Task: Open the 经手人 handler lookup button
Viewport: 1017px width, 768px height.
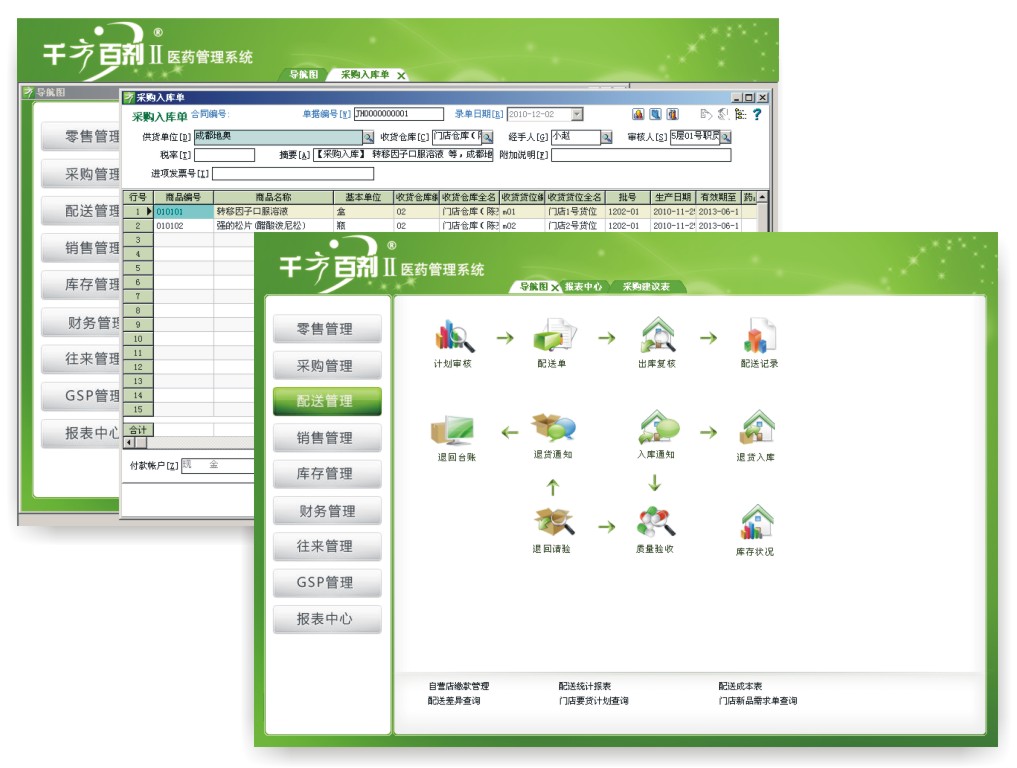Action: coord(606,137)
